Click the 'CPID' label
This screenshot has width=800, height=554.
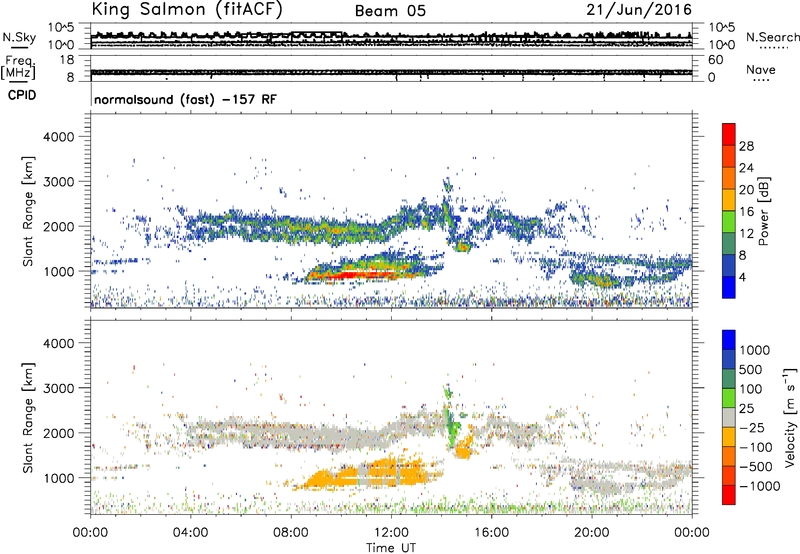click(x=22, y=95)
